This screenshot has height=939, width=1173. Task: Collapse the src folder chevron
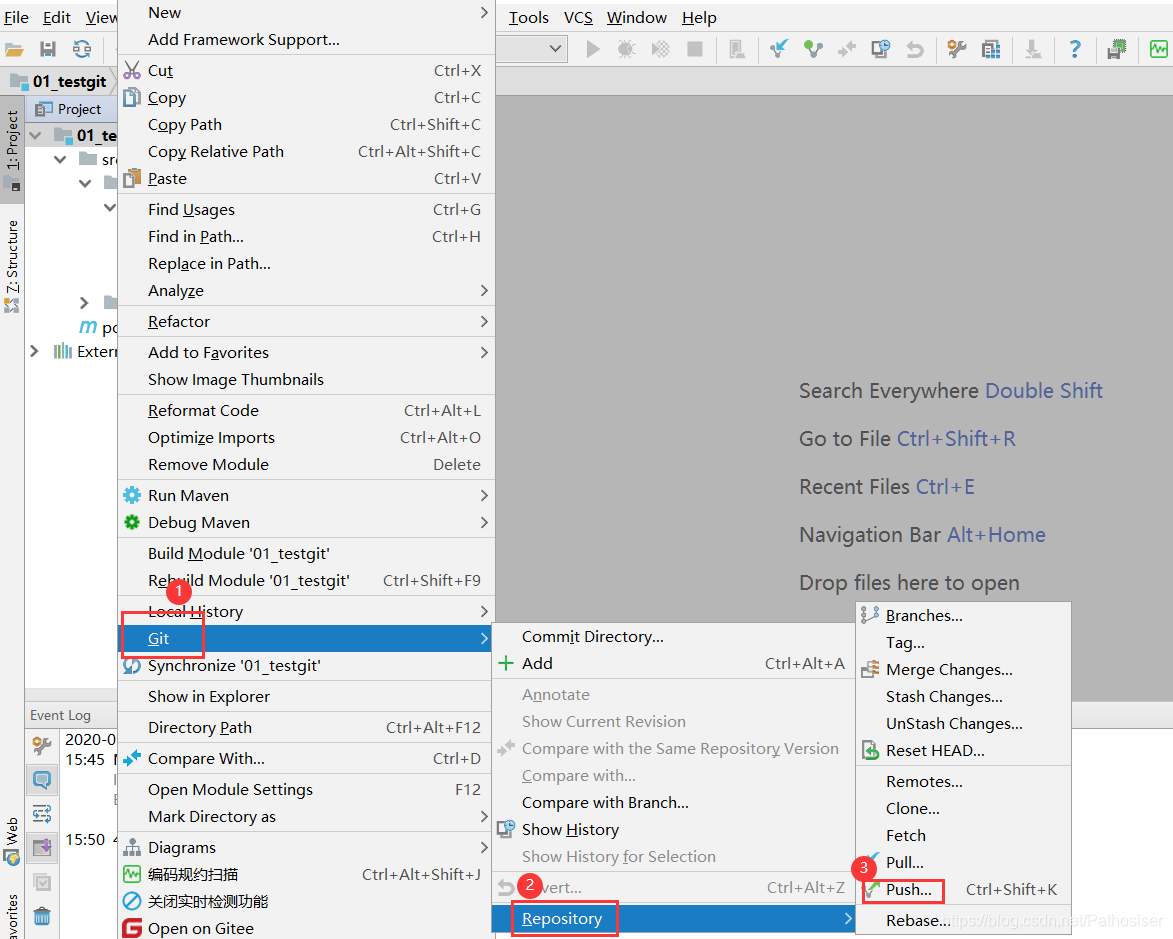(61, 159)
